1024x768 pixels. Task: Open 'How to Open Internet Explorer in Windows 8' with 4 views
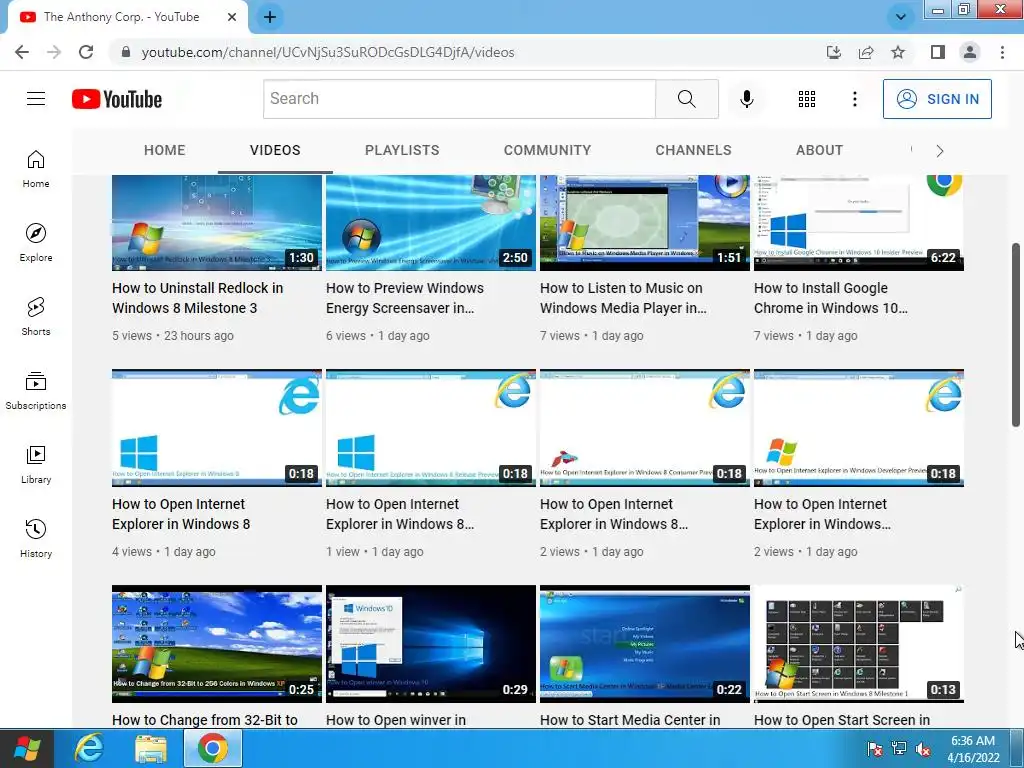click(181, 514)
